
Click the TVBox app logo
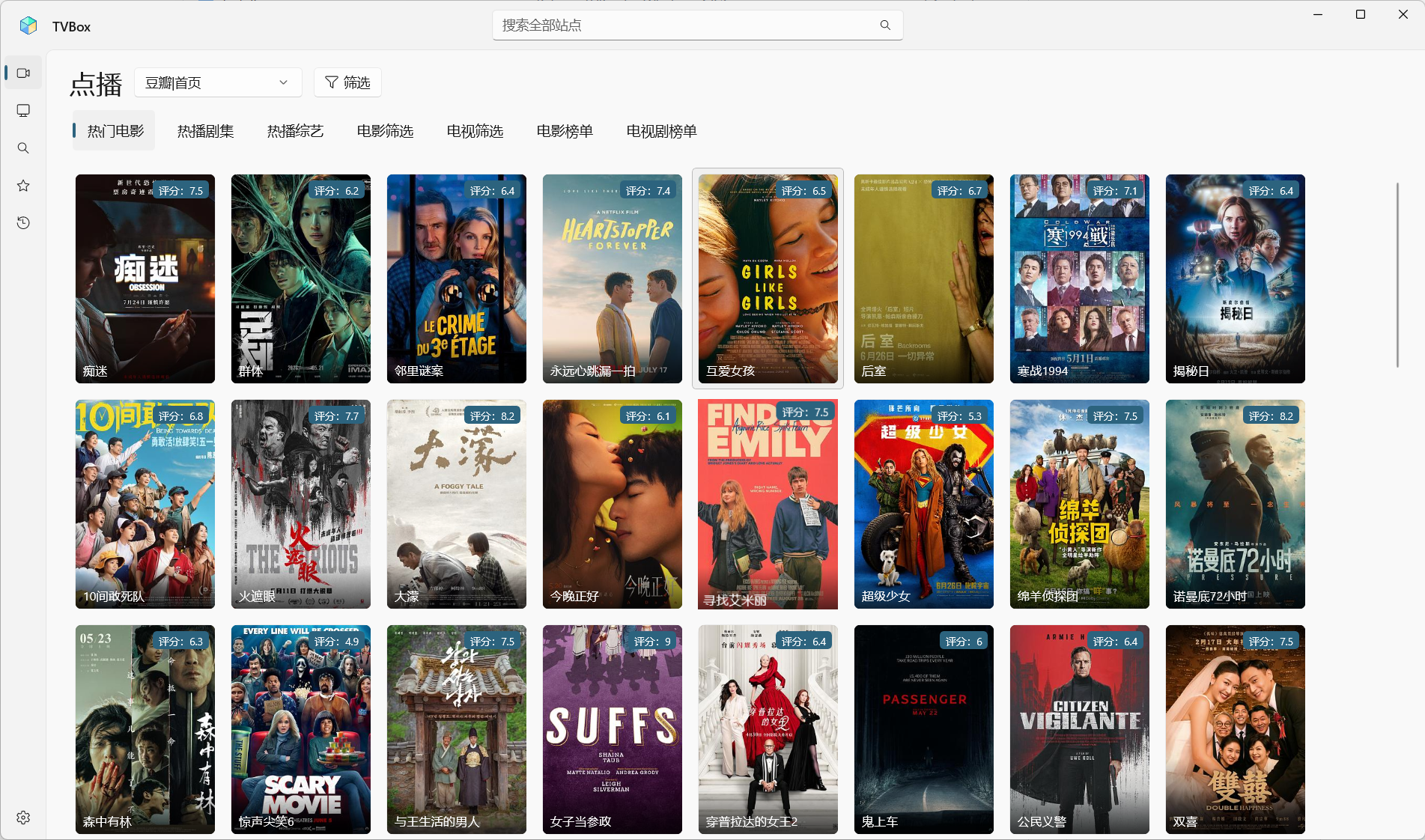pos(28,26)
